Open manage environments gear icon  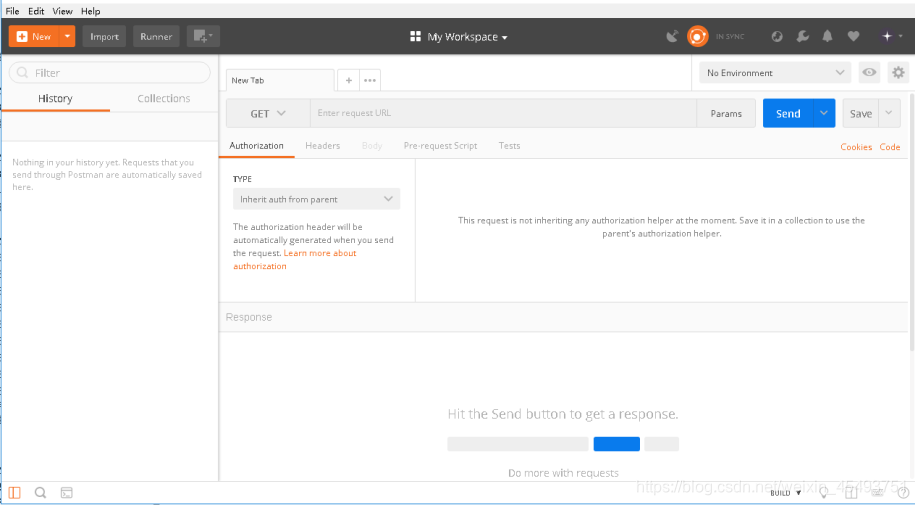[x=898, y=72]
